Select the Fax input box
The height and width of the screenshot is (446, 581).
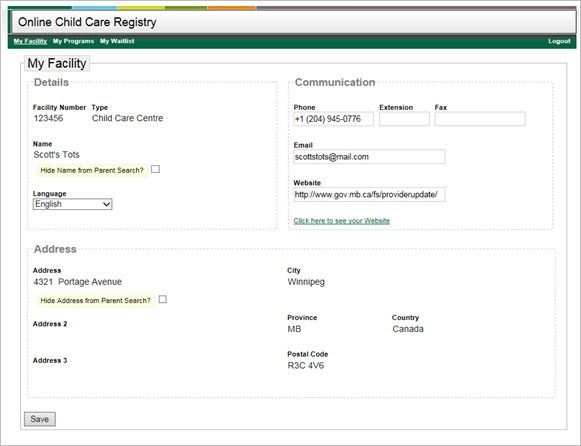coord(480,119)
